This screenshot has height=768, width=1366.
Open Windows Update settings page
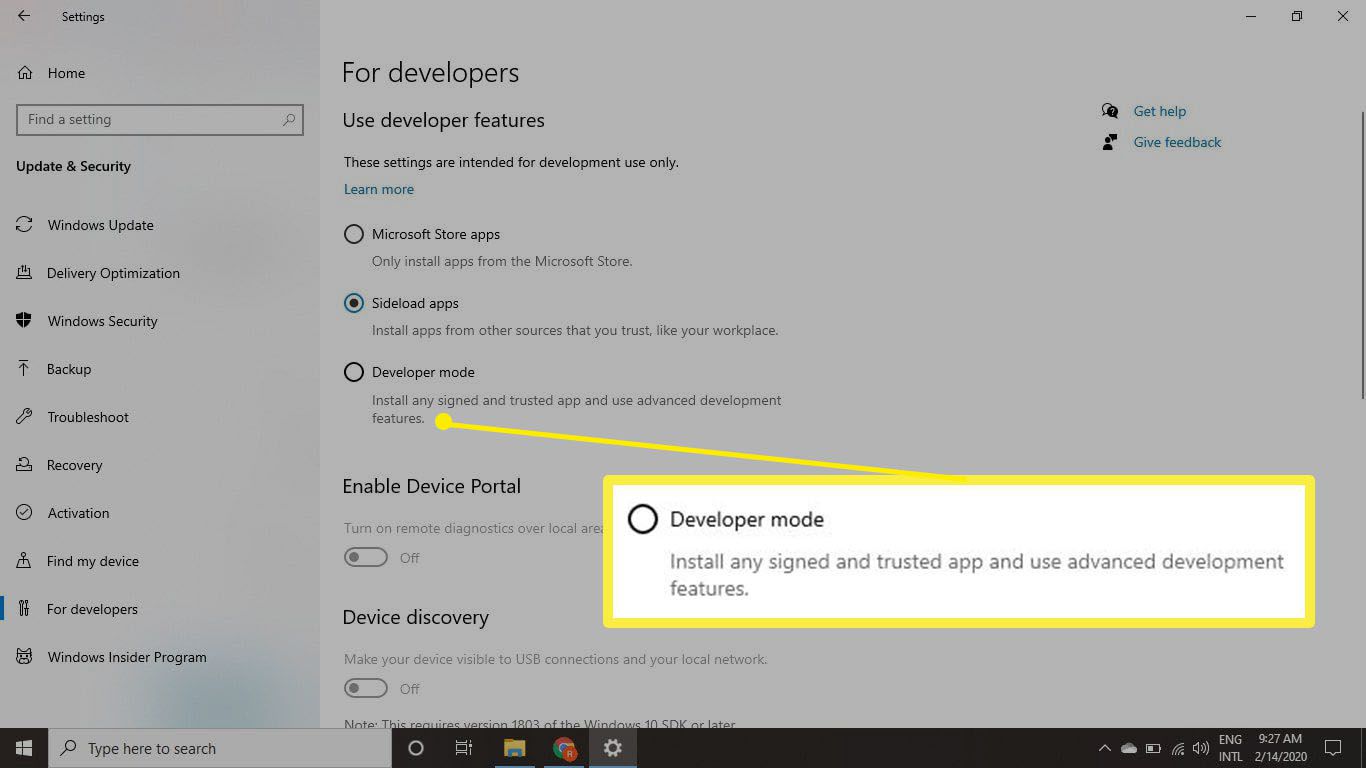(x=101, y=225)
